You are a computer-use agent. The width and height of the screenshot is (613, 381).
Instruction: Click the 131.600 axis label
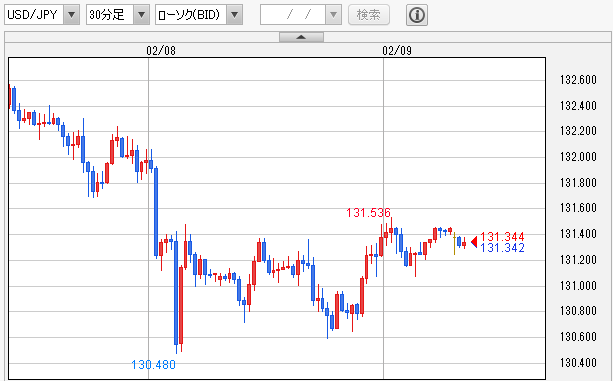578,208
